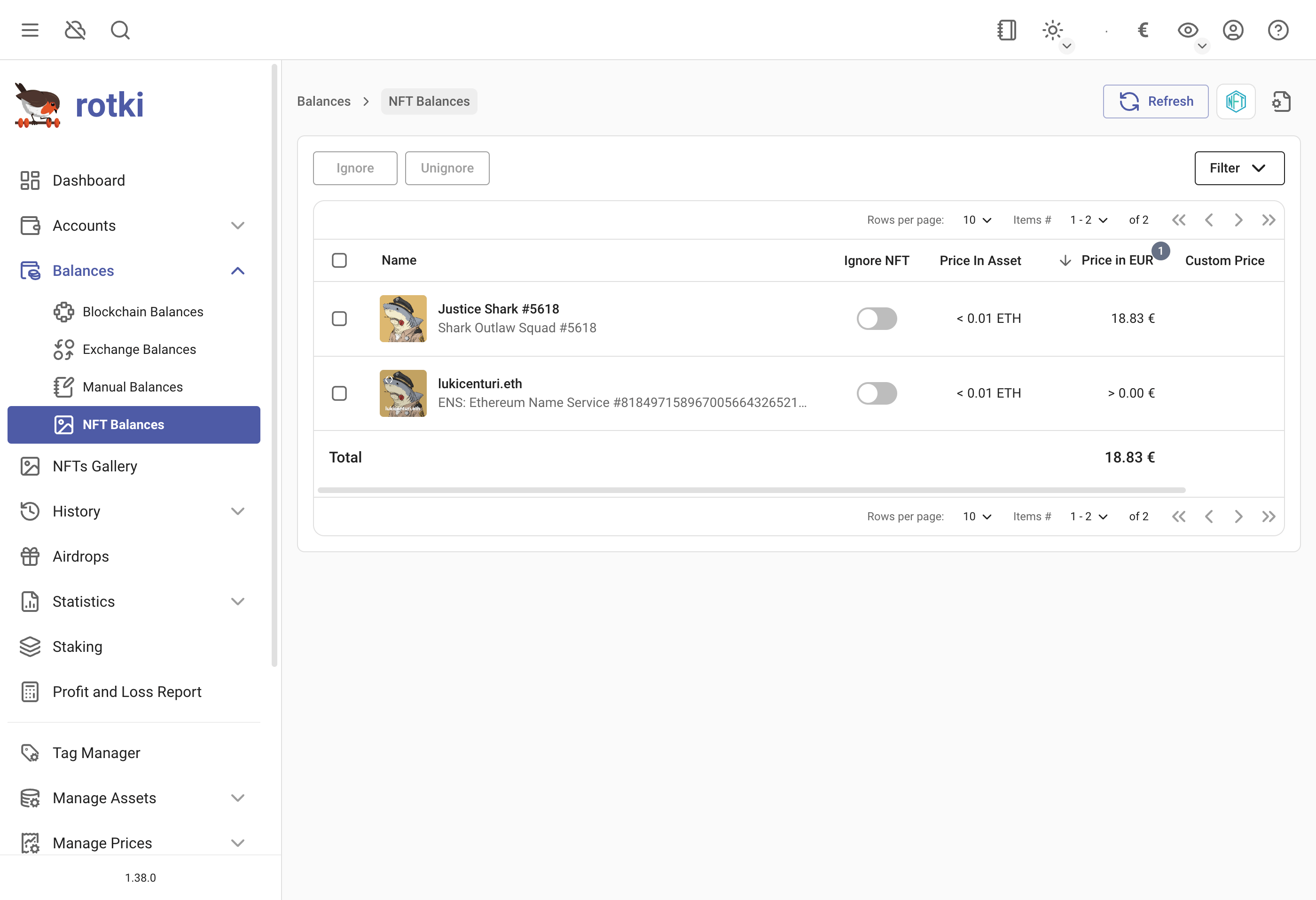Sort by Price In Asset column

tap(980, 260)
